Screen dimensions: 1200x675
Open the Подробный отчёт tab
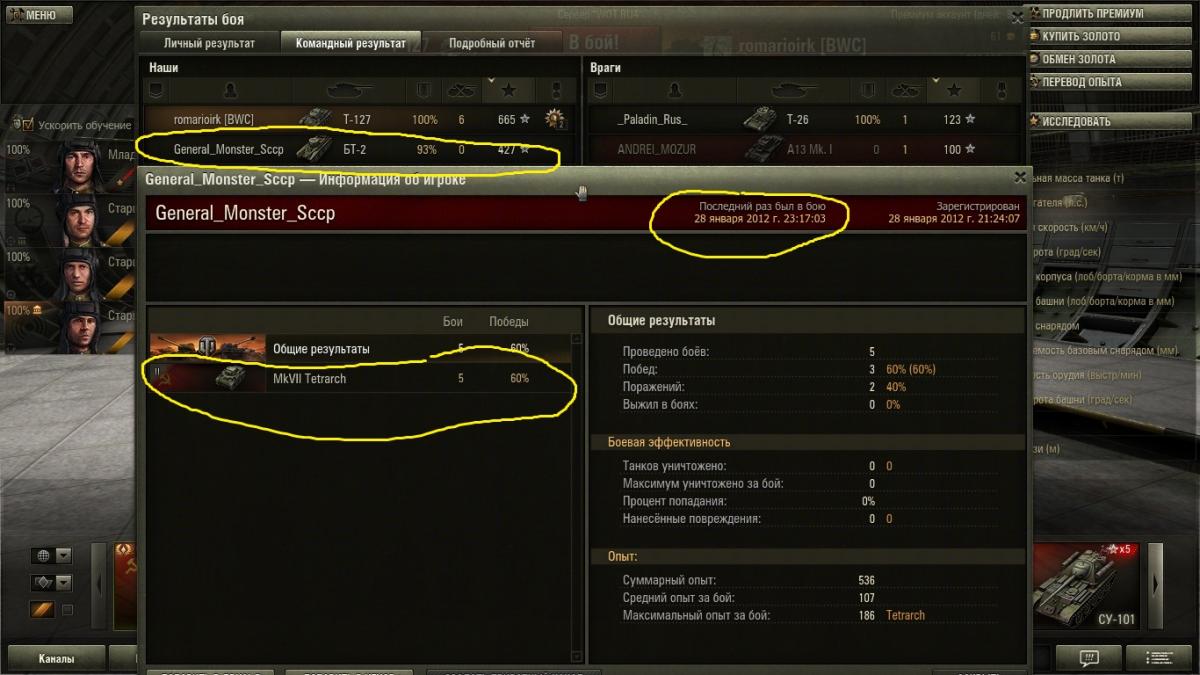492,43
